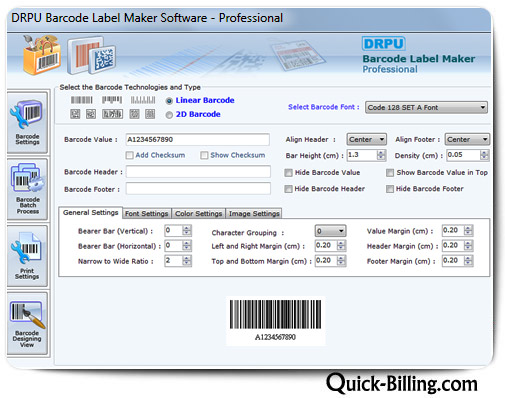Open Barcode Batch Process sidebar icon

pyautogui.click(x=27, y=189)
